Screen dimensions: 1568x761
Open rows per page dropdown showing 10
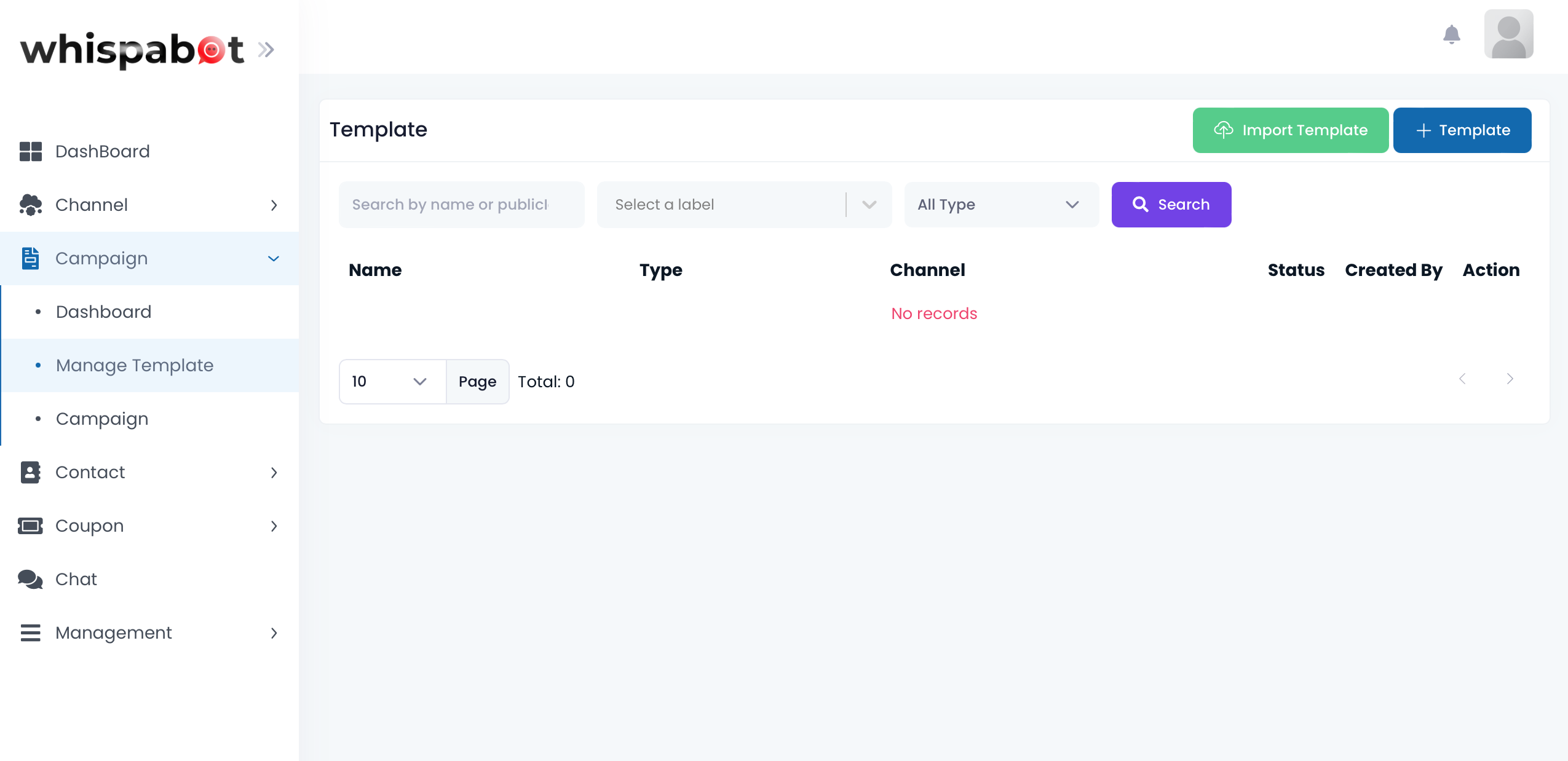[392, 382]
